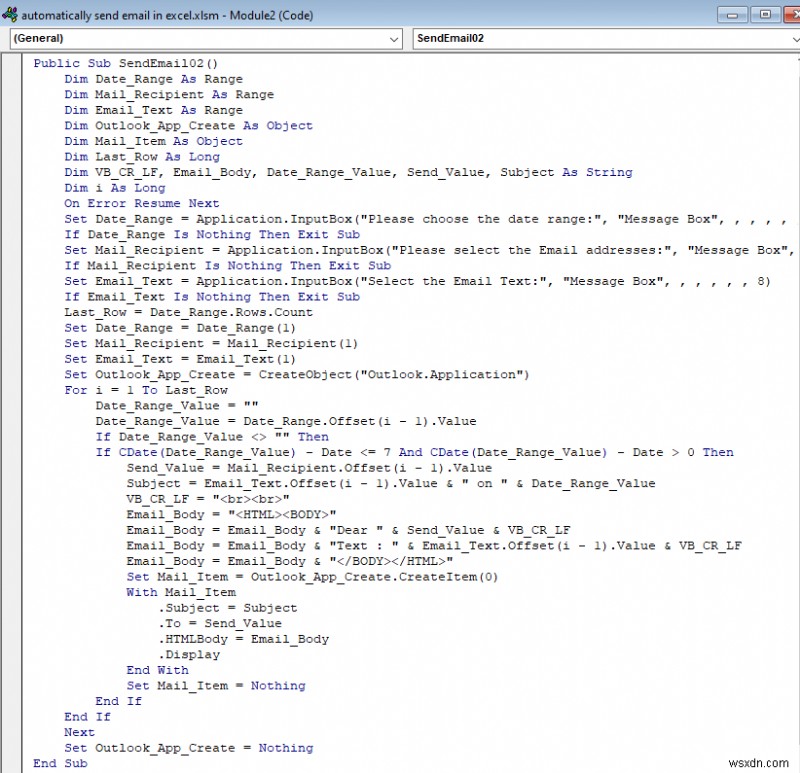
Task: Click the Email_Body line containing "Dear "
Action: [x=348, y=530]
